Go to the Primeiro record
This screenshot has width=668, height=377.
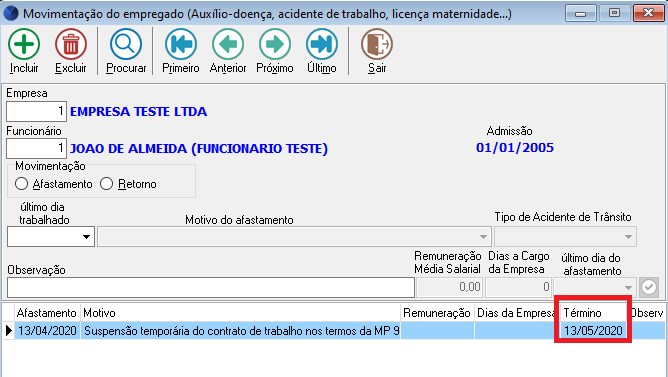(181, 44)
